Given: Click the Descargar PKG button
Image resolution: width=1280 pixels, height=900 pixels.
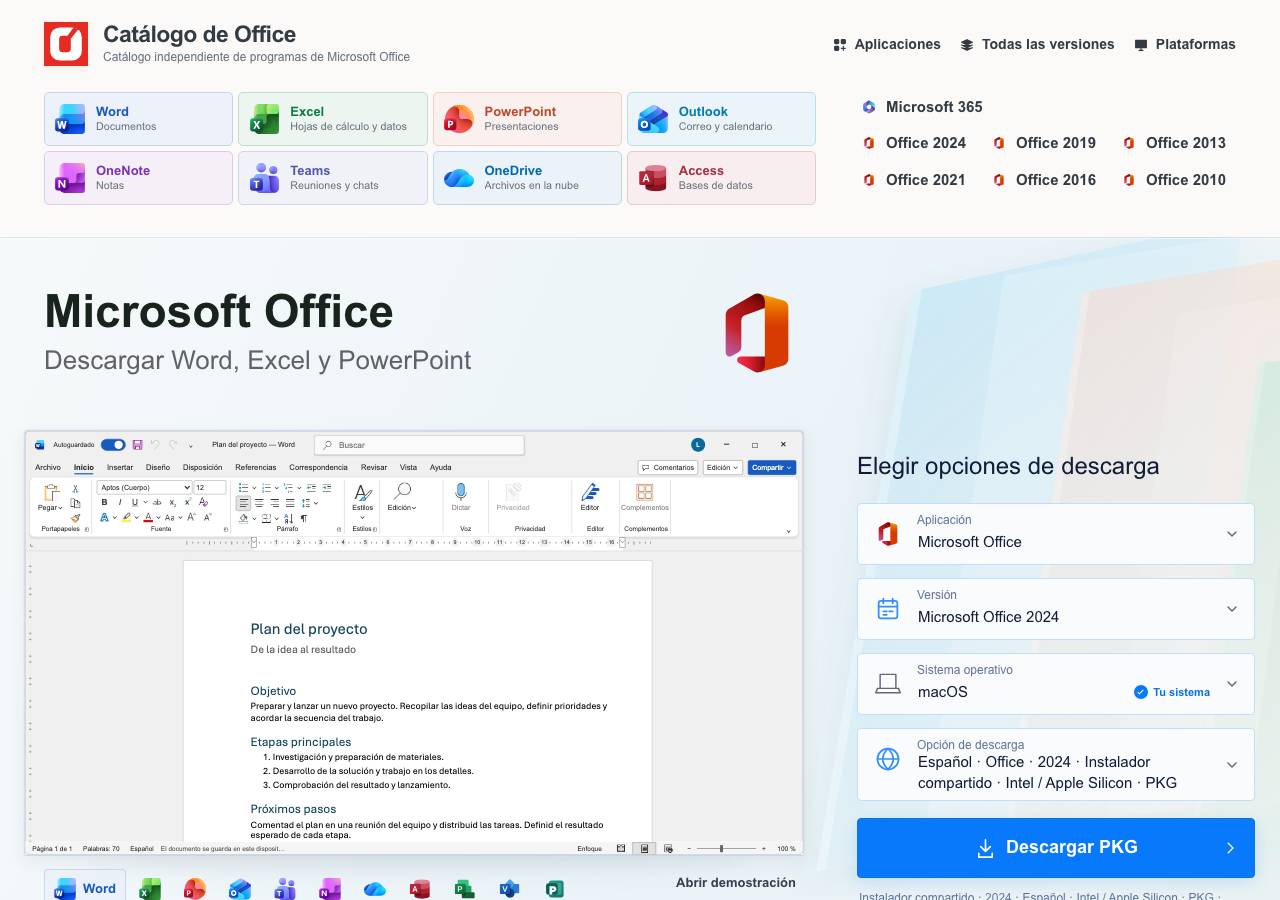Looking at the screenshot, I should point(1056,848).
